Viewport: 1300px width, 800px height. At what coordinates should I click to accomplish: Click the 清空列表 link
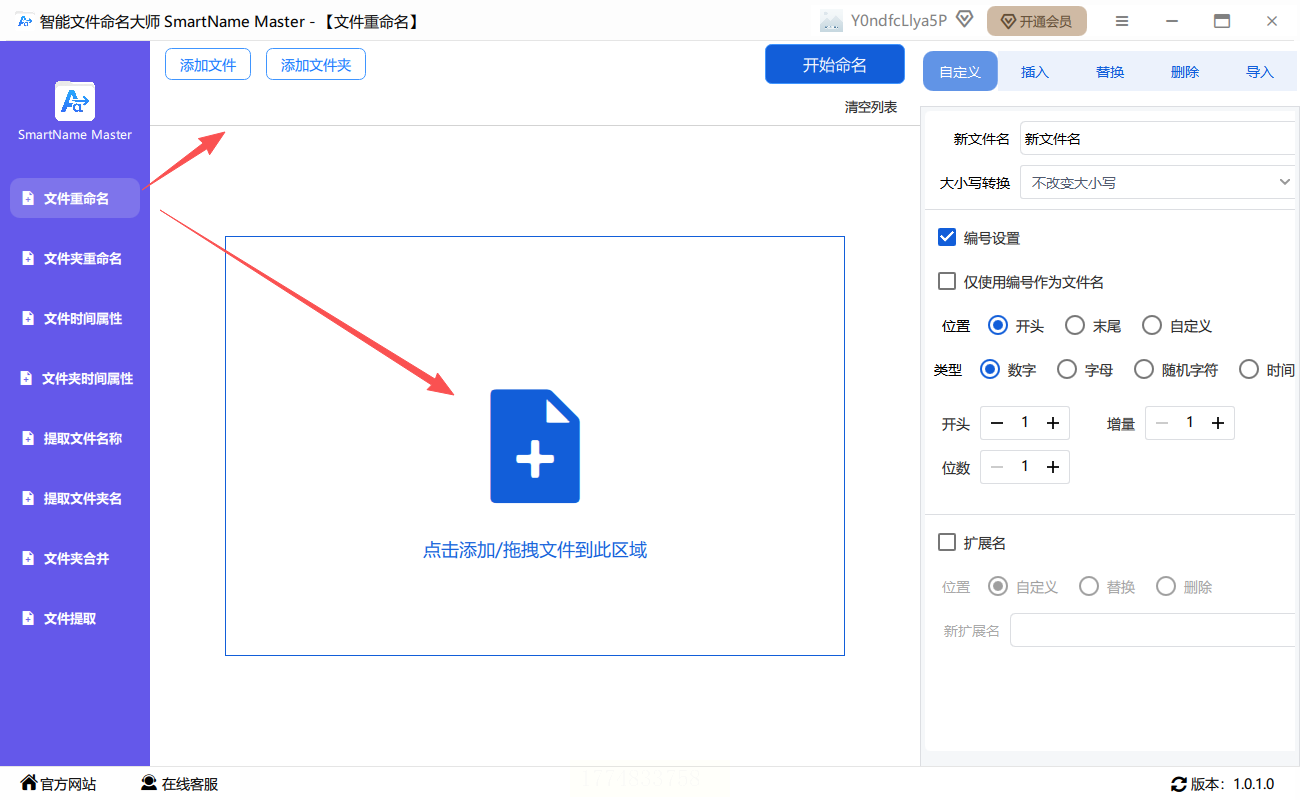point(871,107)
